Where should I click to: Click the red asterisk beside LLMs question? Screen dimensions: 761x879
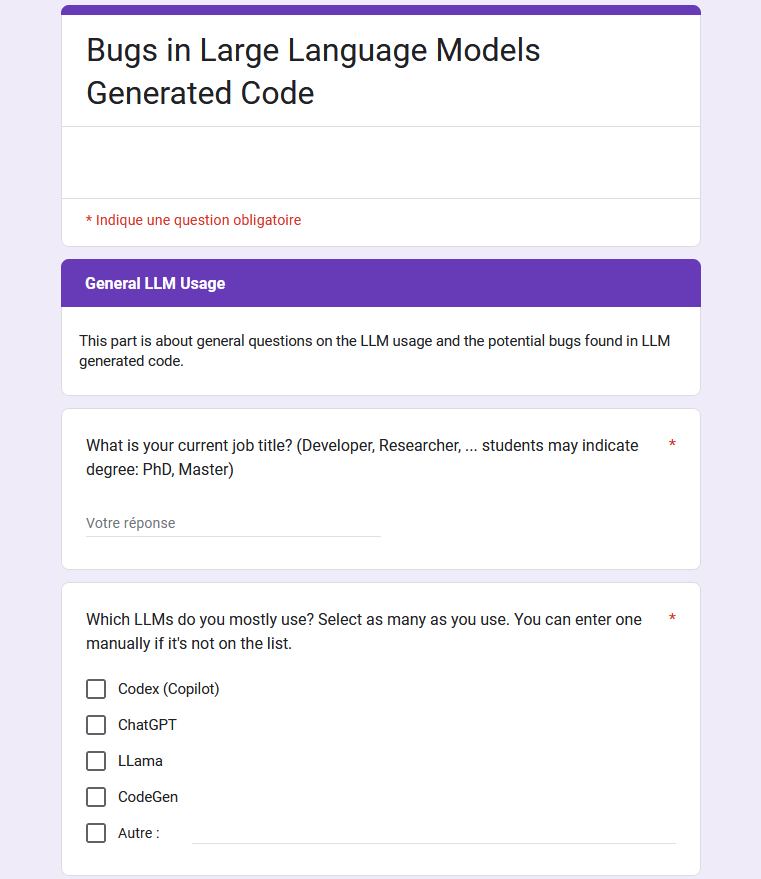coord(672,619)
